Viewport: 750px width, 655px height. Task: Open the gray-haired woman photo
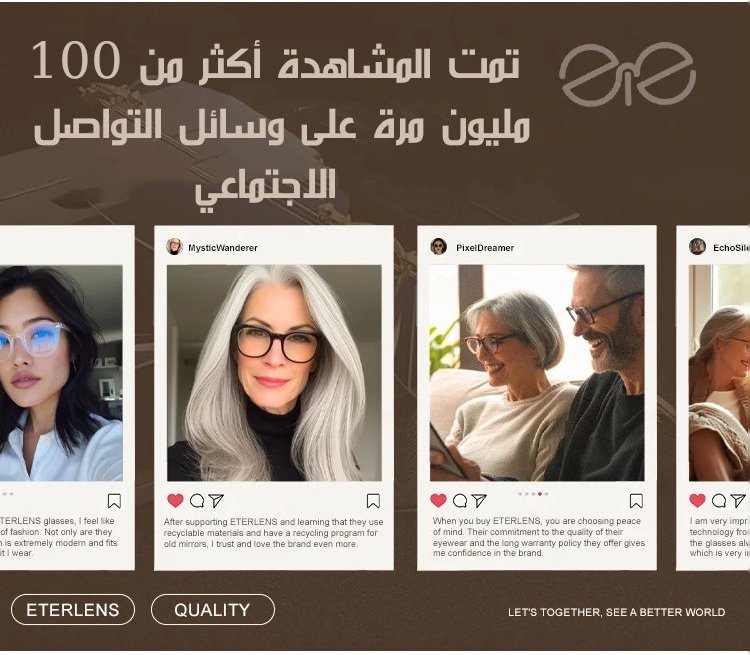pyautogui.click(x=274, y=373)
